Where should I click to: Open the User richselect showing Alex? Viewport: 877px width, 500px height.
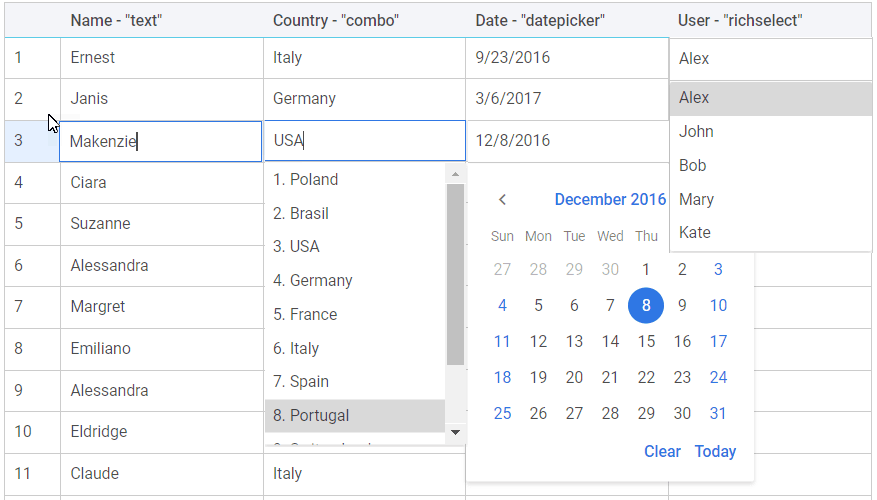click(x=770, y=59)
